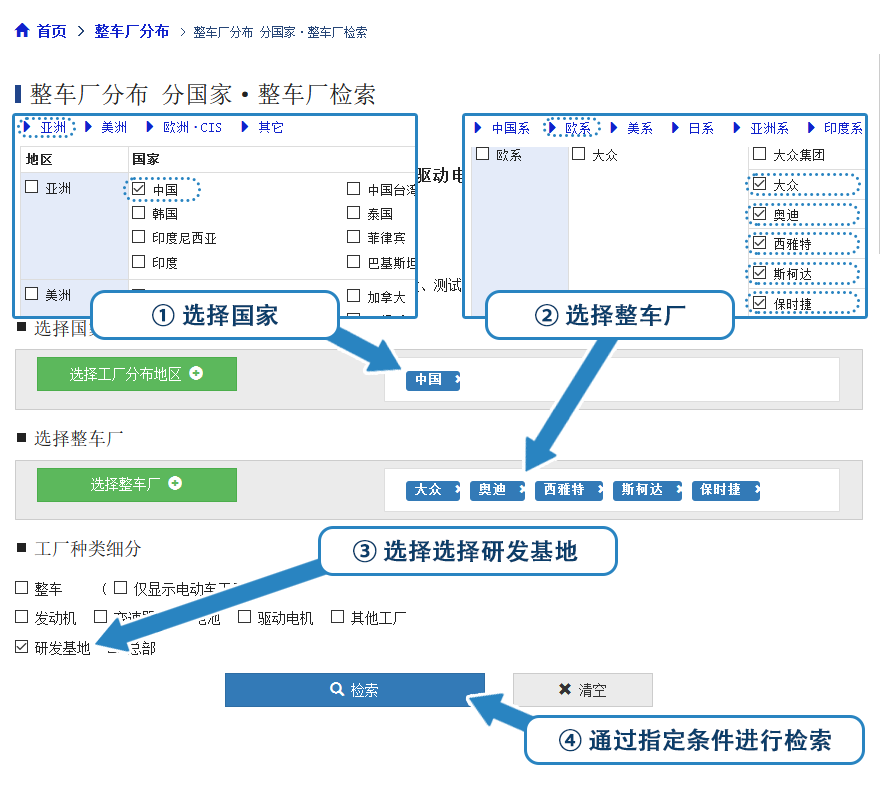Click the 清空 clear button
The height and width of the screenshot is (800, 880).
[583, 690]
